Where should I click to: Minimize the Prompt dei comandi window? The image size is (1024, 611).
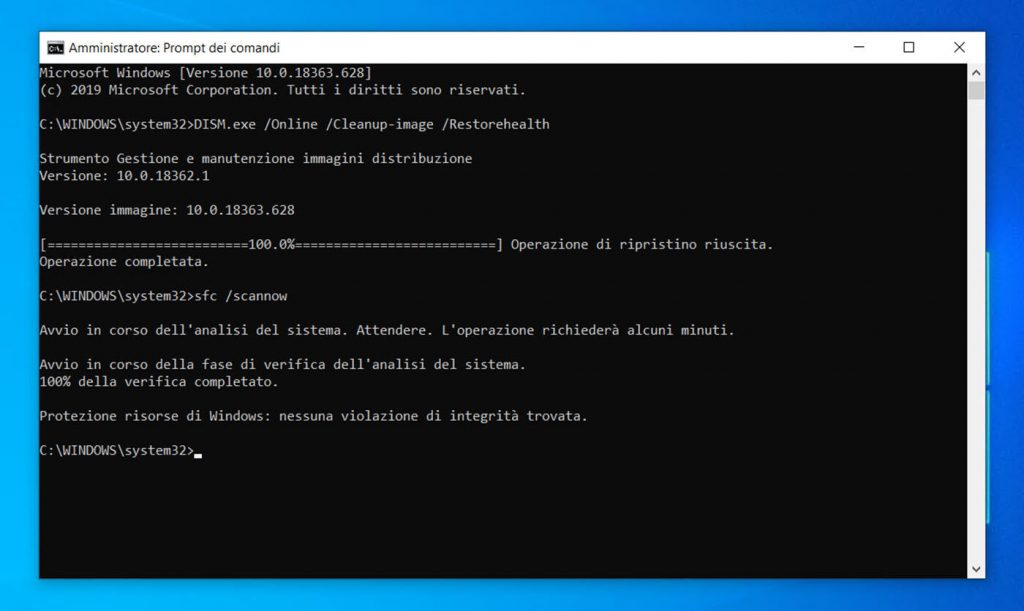pyautogui.click(x=858, y=47)
